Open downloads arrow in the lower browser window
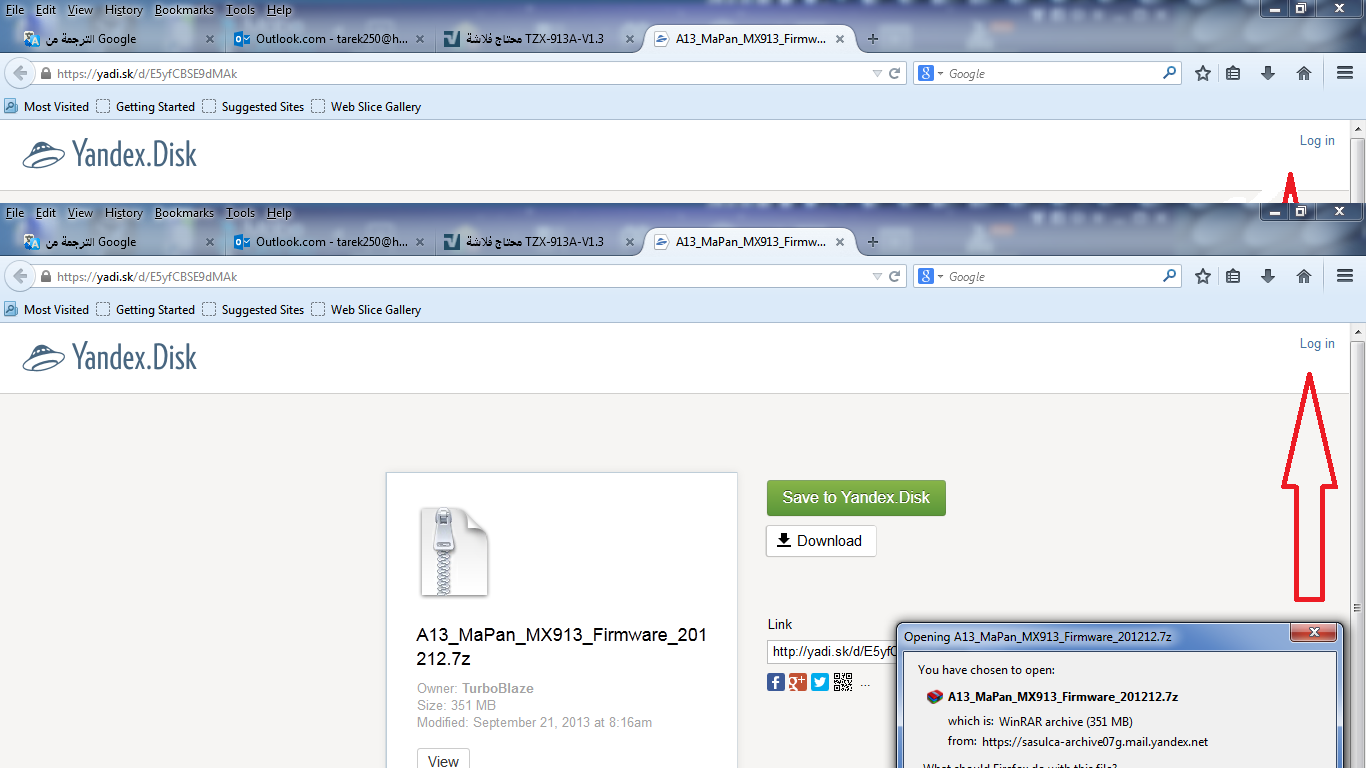This screenshot has height=768, width=1366. 1268,276
